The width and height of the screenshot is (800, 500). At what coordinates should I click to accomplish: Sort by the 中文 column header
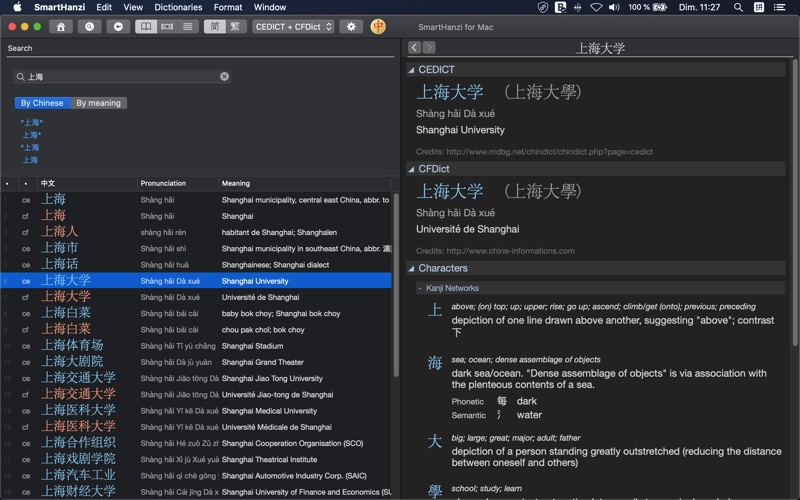87,183
